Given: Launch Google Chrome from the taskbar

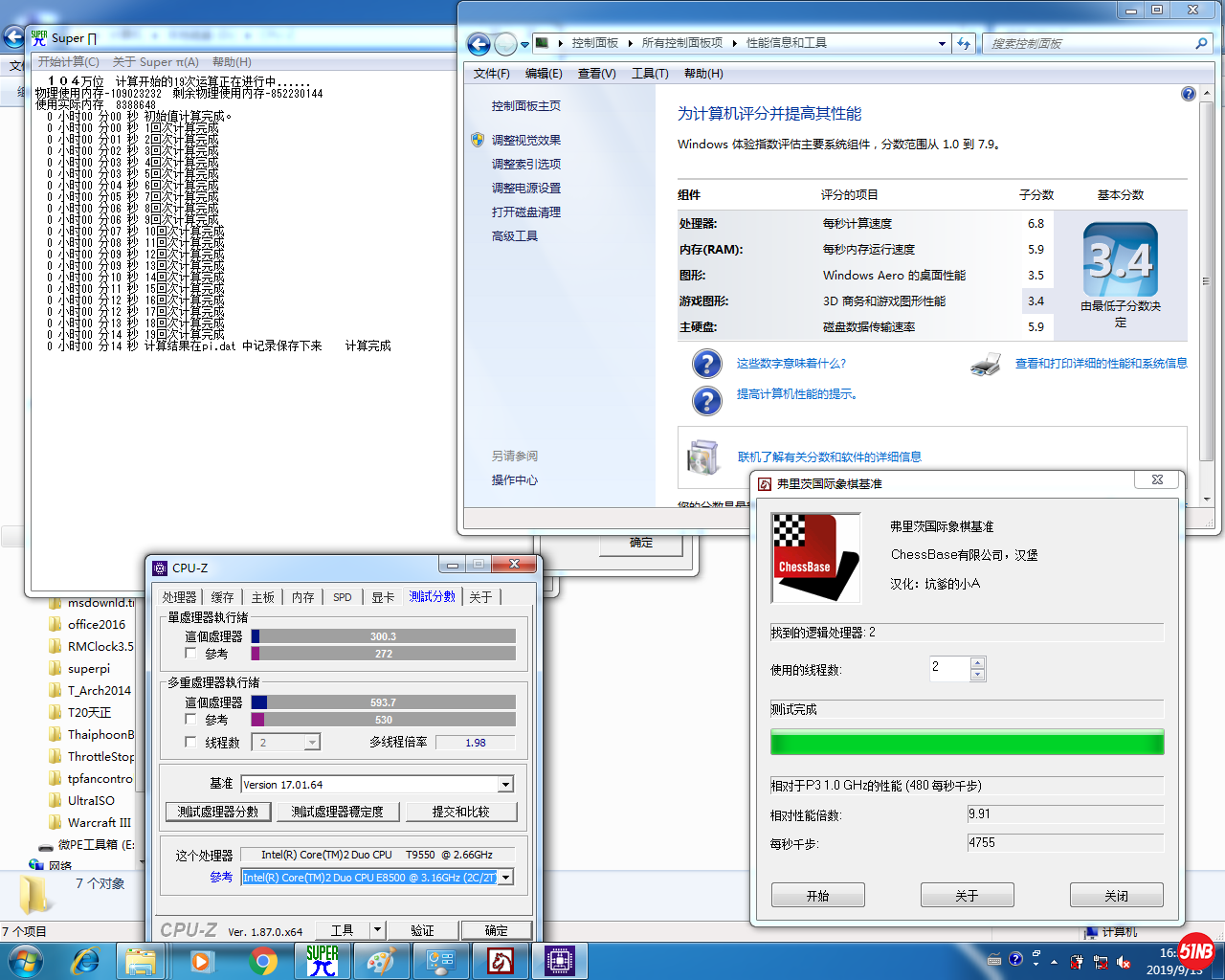Looking at the screenshot, I should pyautogui.click(x=262, y=961).
